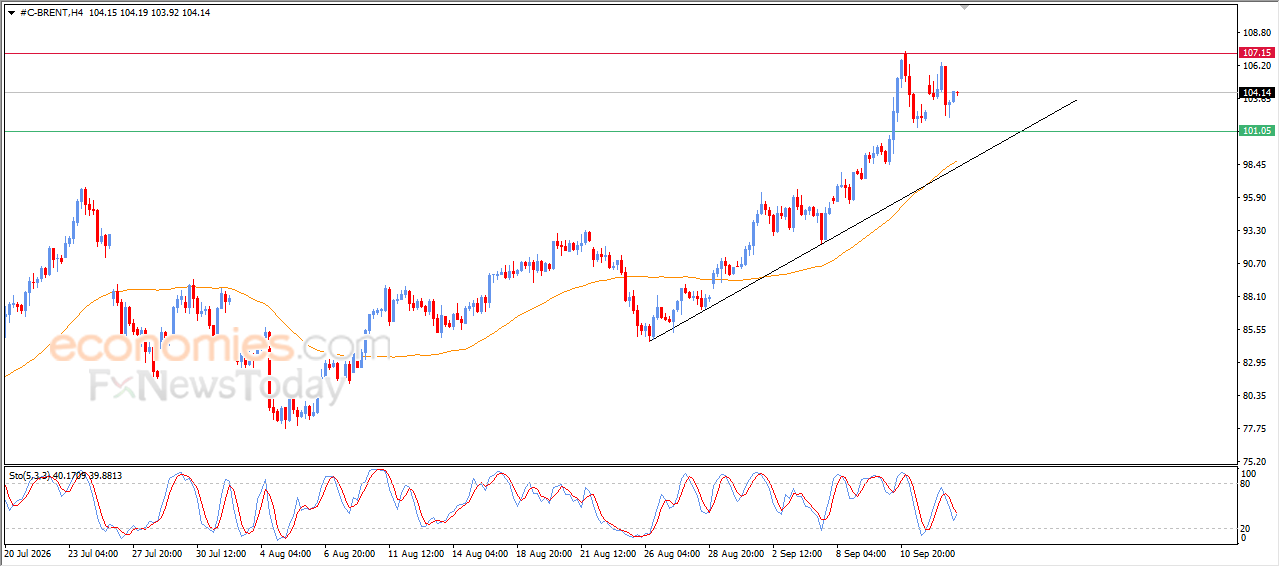Click the 20 Jul 2026 date label

[27, 552]
